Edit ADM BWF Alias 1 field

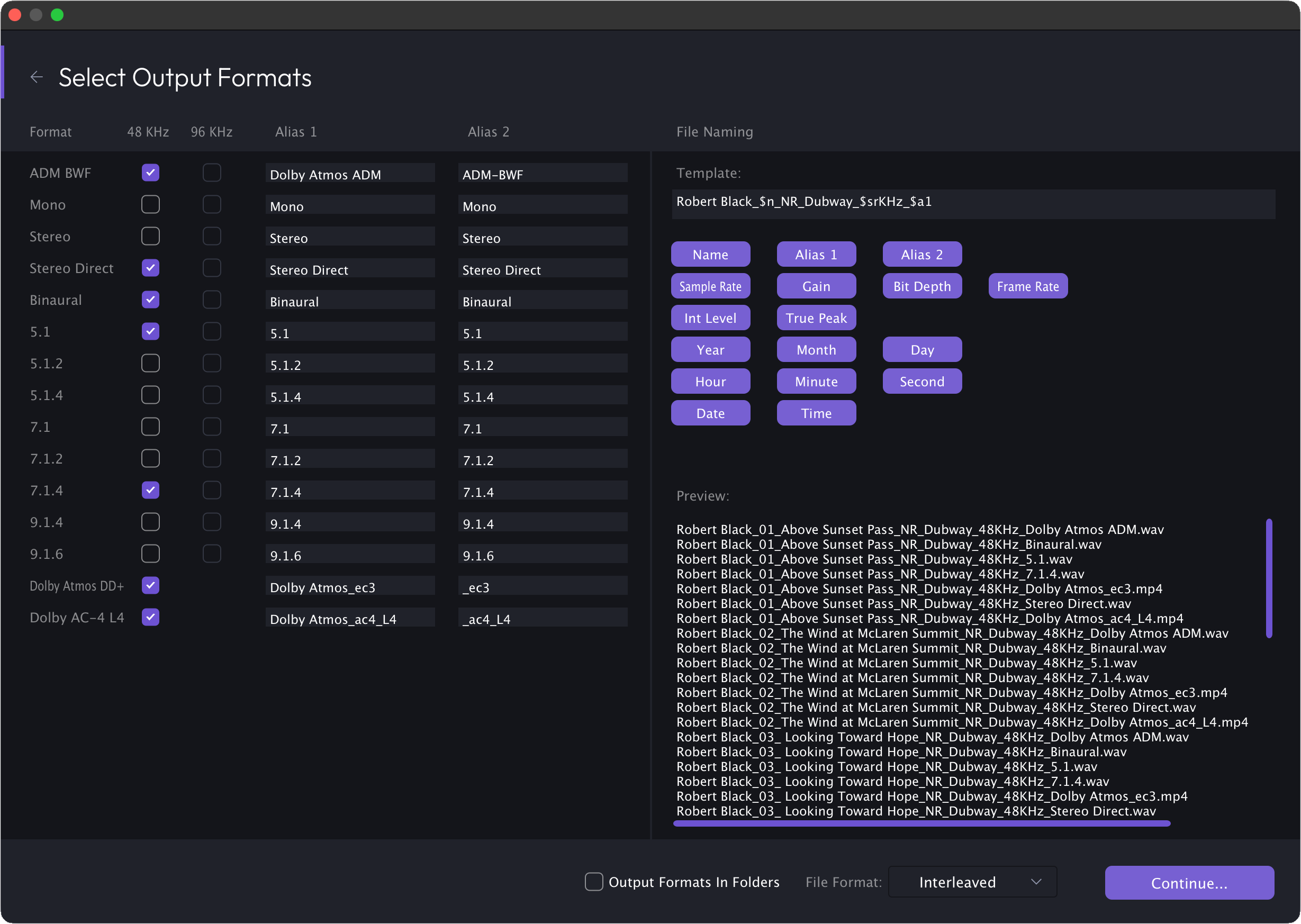click(x=350, y=174)
